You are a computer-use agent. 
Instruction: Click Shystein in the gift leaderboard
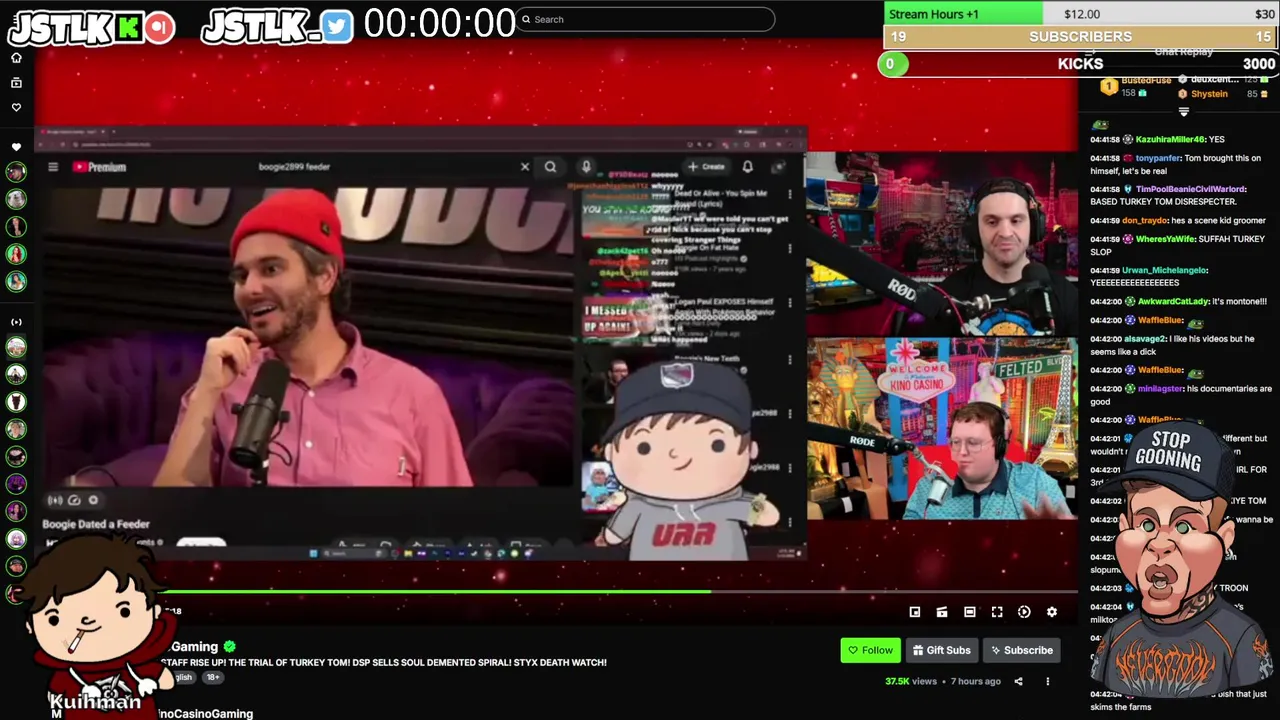pyautogui.click(x=1209, y=94)
